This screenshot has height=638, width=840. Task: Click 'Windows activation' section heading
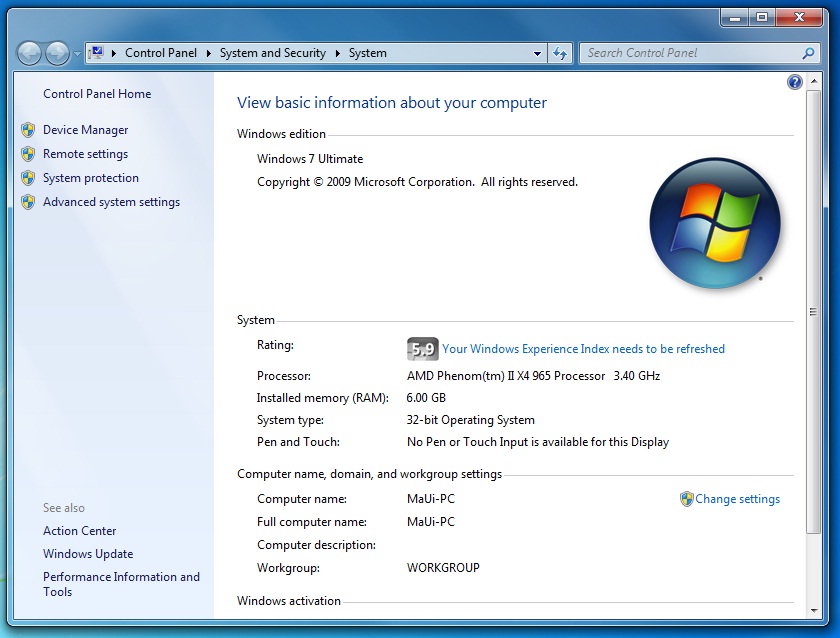coord(289,601)
